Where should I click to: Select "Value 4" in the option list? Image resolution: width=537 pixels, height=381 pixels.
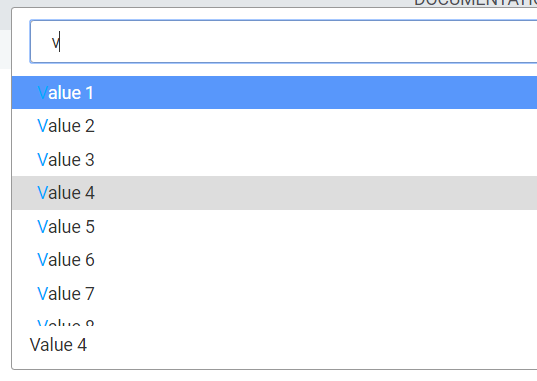[274, 193]
